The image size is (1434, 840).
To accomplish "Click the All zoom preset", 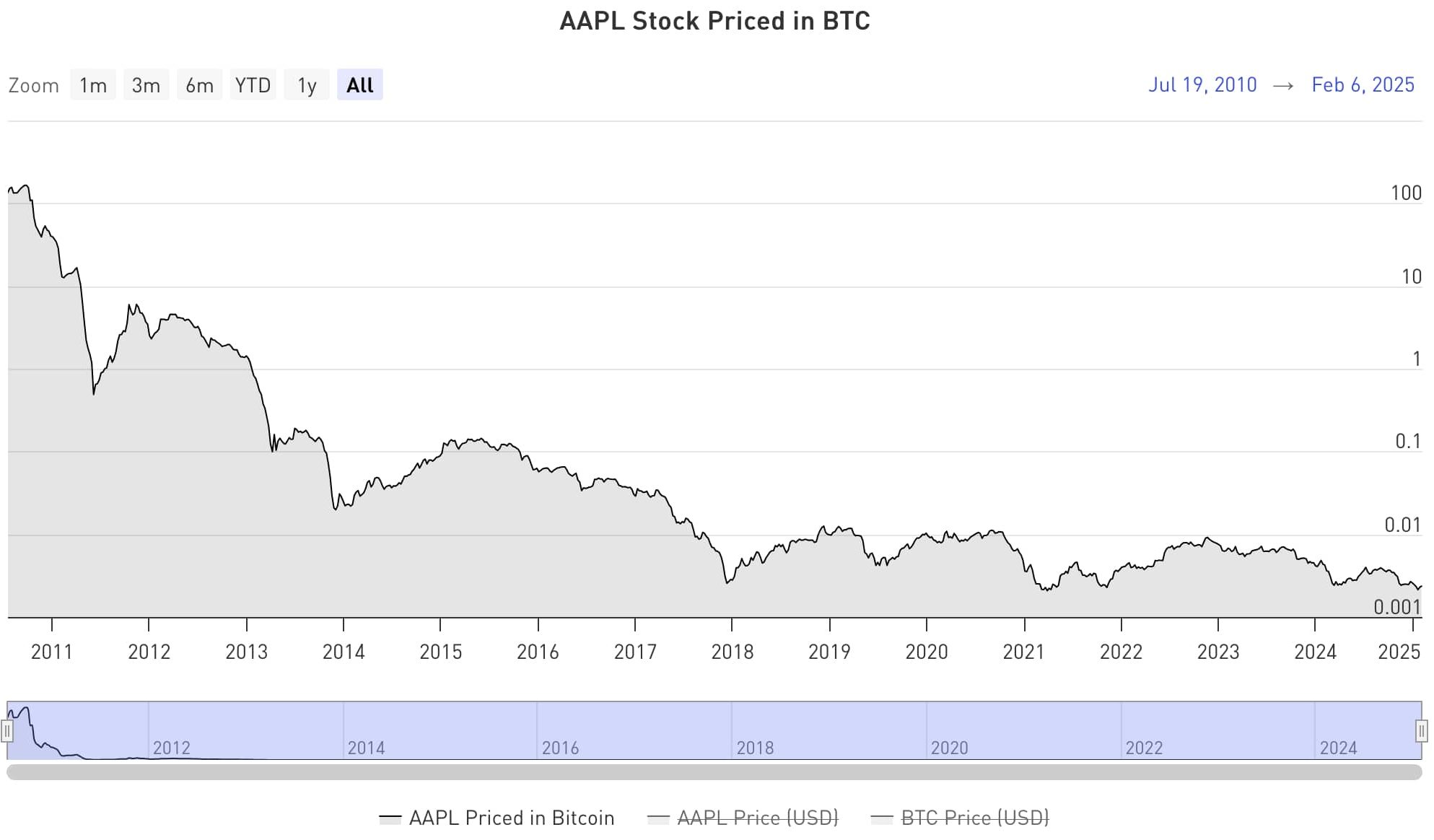I will click(x=359, y=84).
